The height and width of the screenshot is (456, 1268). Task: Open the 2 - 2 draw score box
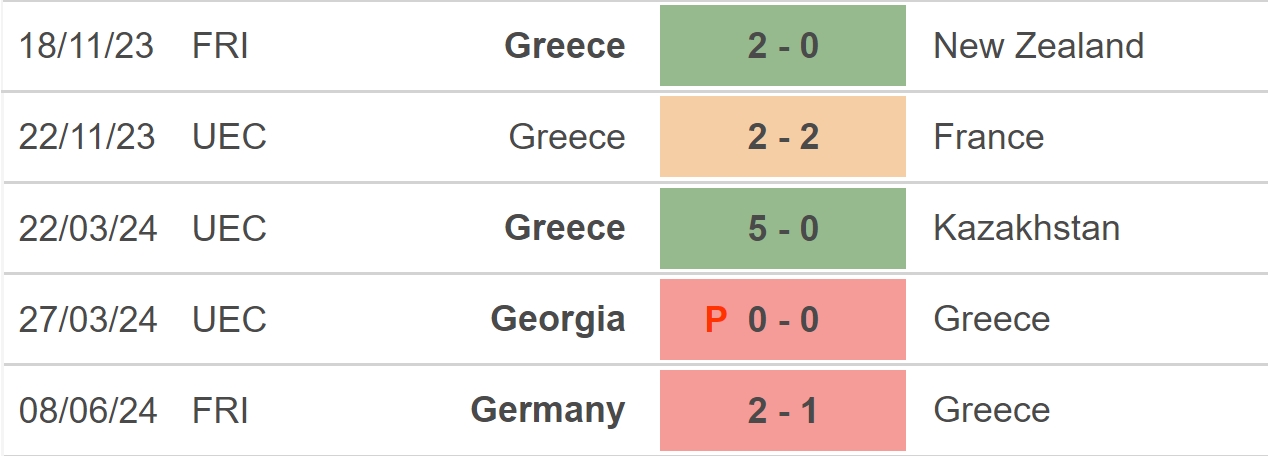point(783,137)
